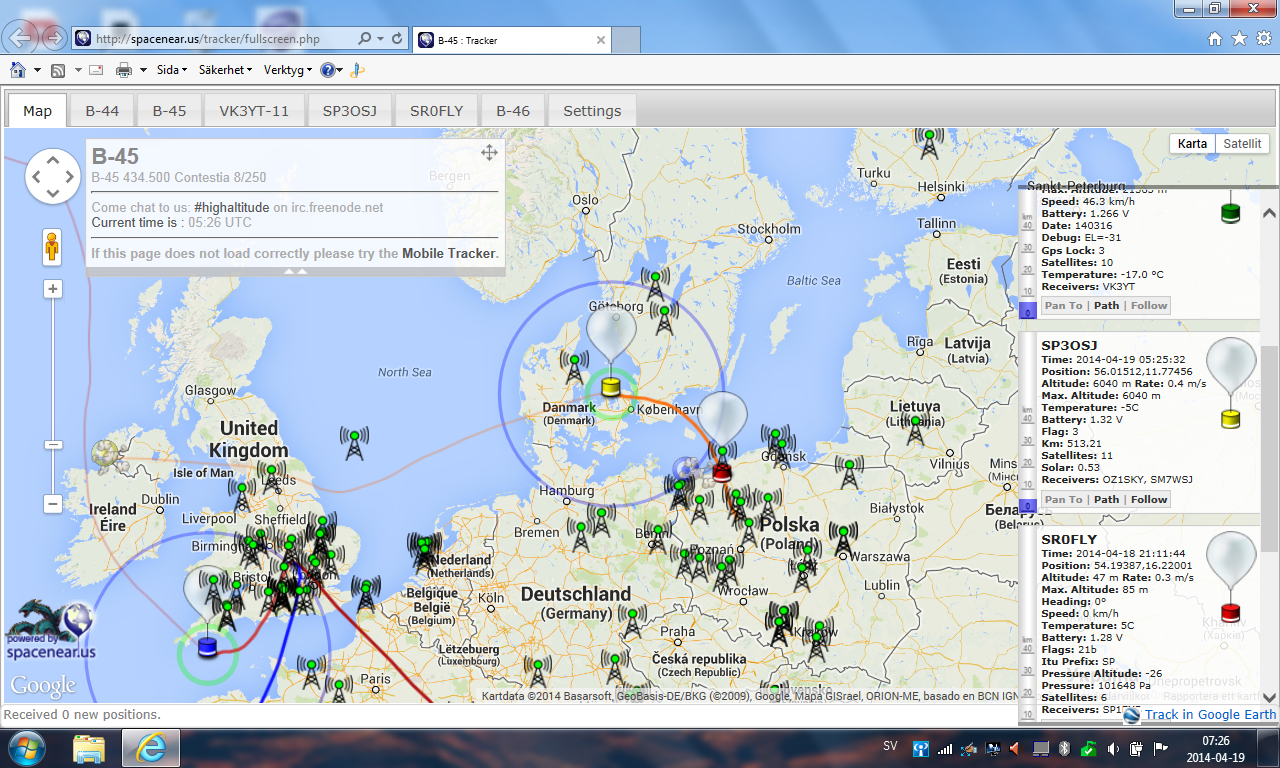Open the B-45 tracker tab
The height and width of the screenshot is (768, 1280).
pyautogui.click(x=169, y=111)
